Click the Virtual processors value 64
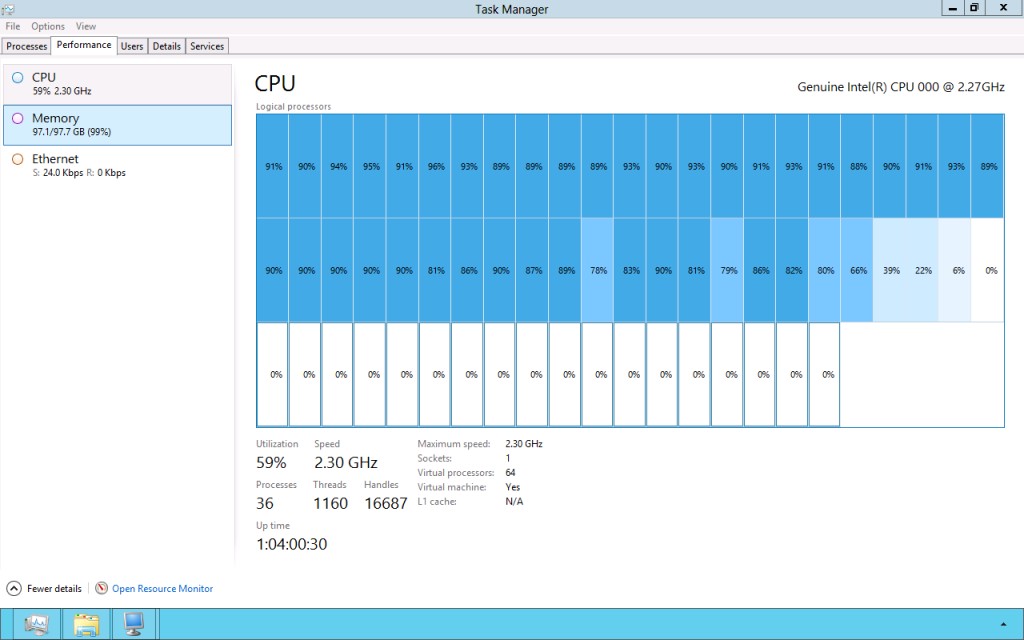 click(510, 472)
